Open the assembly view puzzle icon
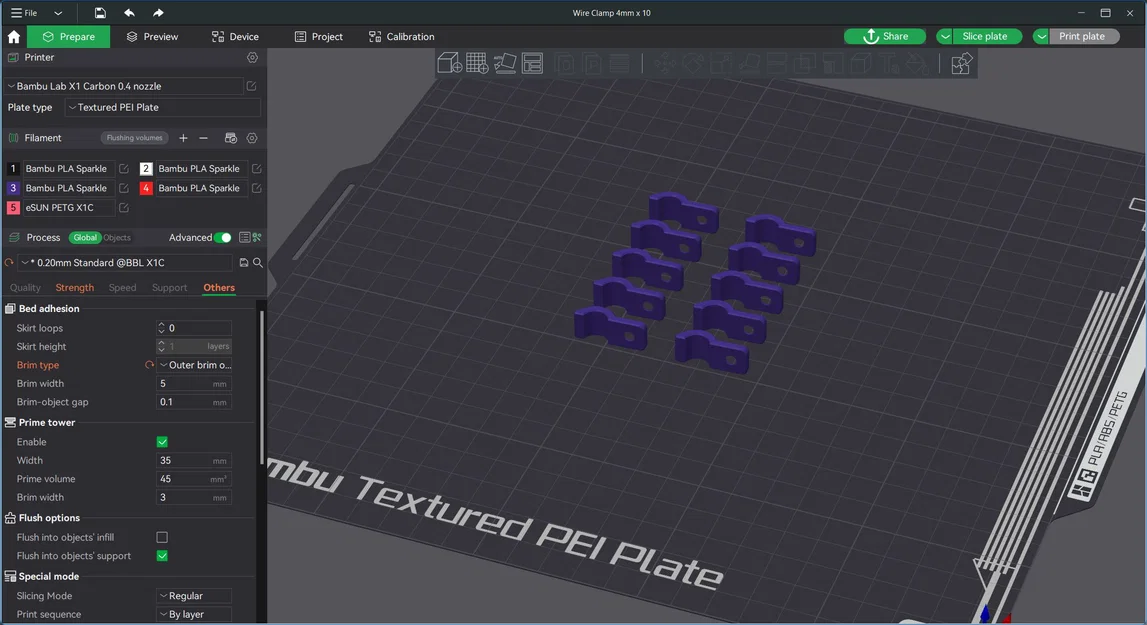Screen dimensions: 1147x625 [x=961, y=64]
